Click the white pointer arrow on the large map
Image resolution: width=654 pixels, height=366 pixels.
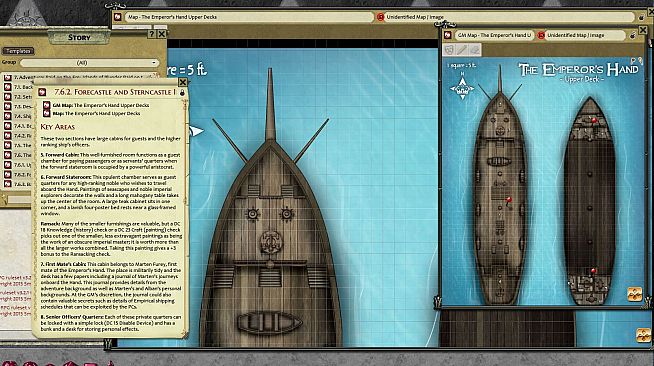click(196, 131)
